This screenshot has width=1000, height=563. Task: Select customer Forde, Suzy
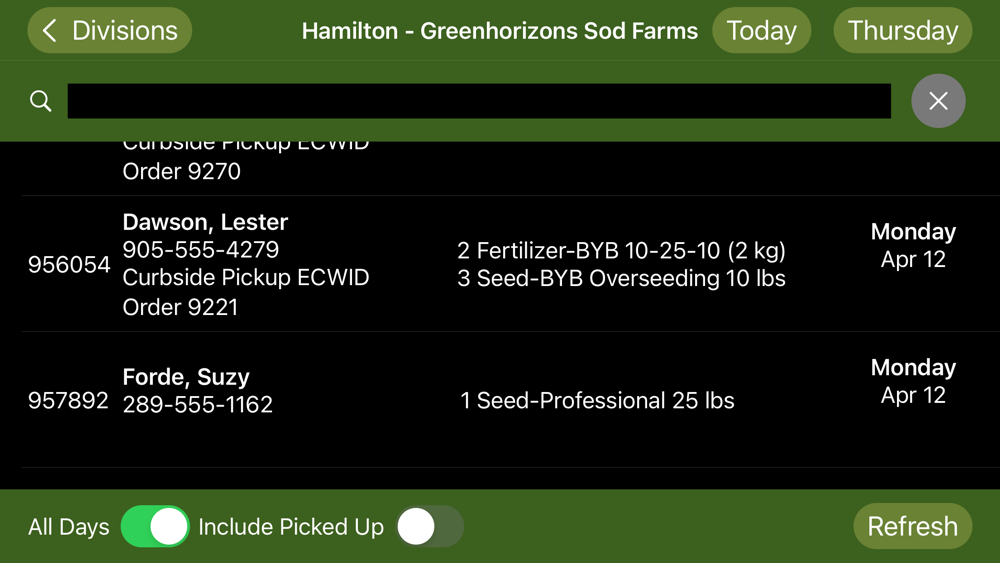(x=186, y=377)
